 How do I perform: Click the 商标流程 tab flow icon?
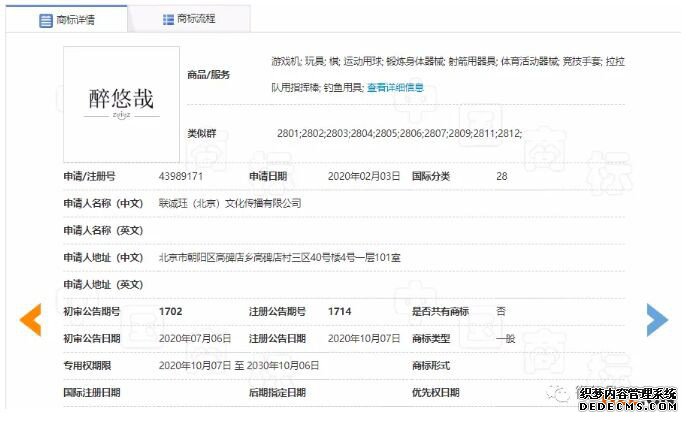(x=168, y=19)
